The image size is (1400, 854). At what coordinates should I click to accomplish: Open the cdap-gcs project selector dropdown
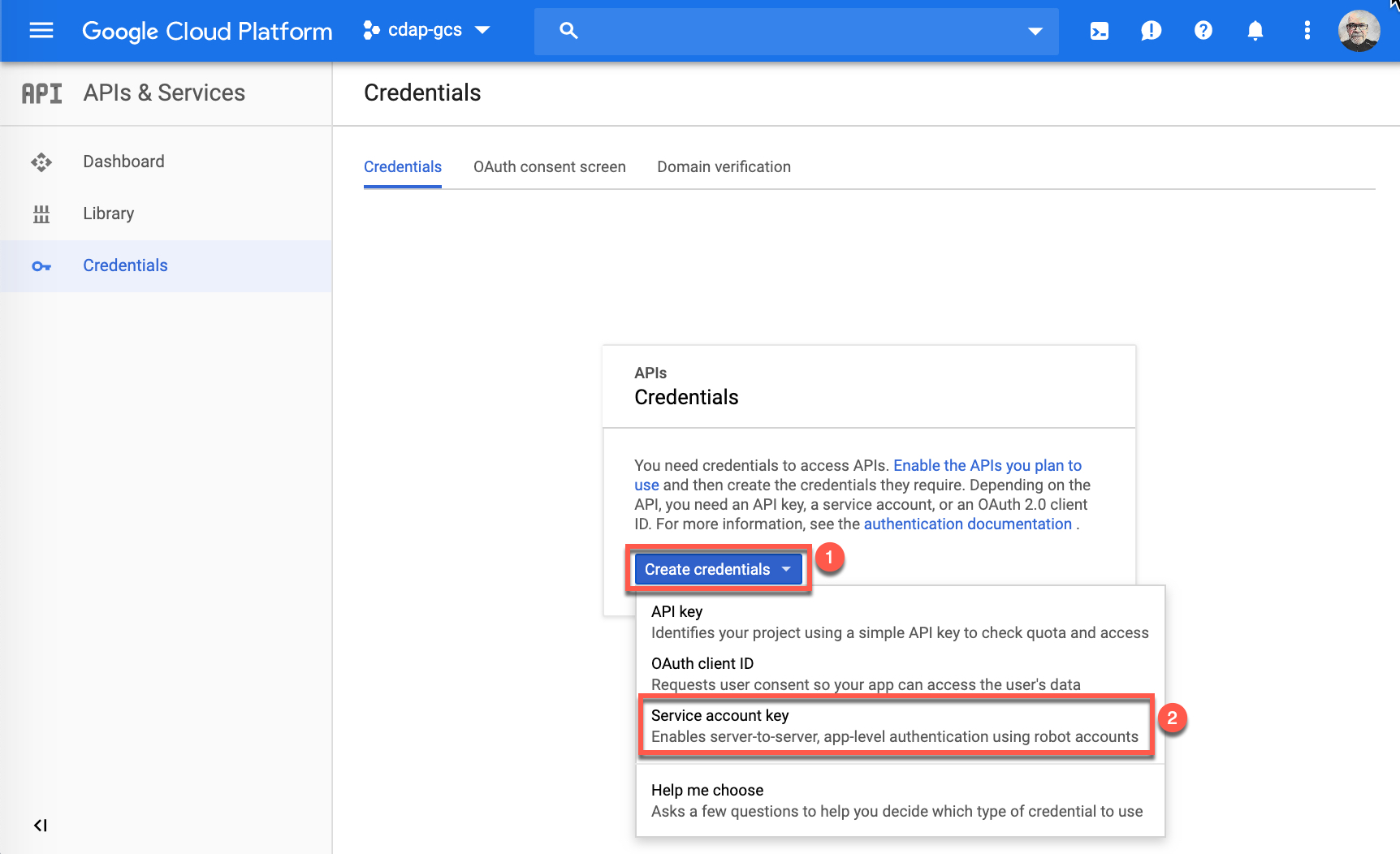click(x=427, y=30)
